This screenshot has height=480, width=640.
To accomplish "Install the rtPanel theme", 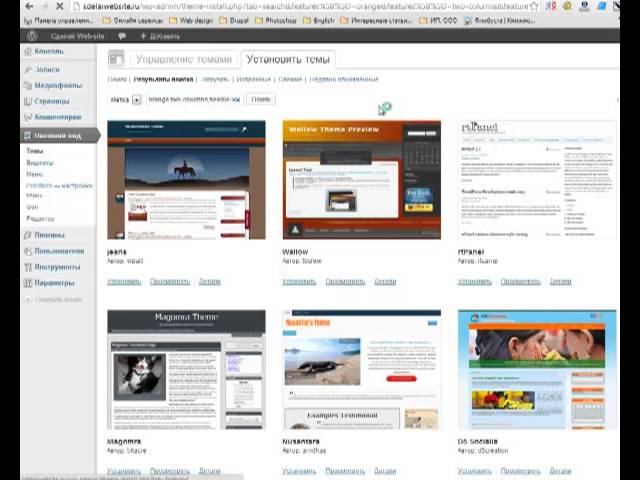I will 475,282.
